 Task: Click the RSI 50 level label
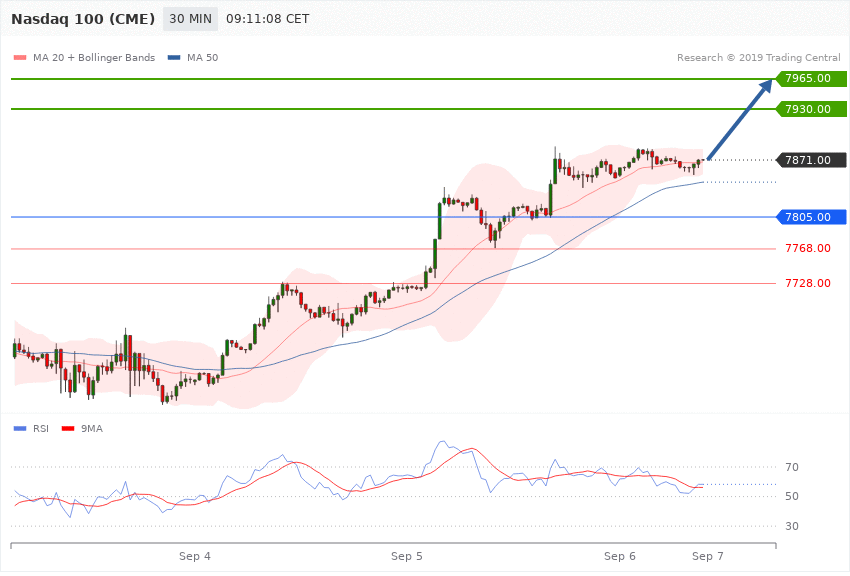click(x=791, y=496)
